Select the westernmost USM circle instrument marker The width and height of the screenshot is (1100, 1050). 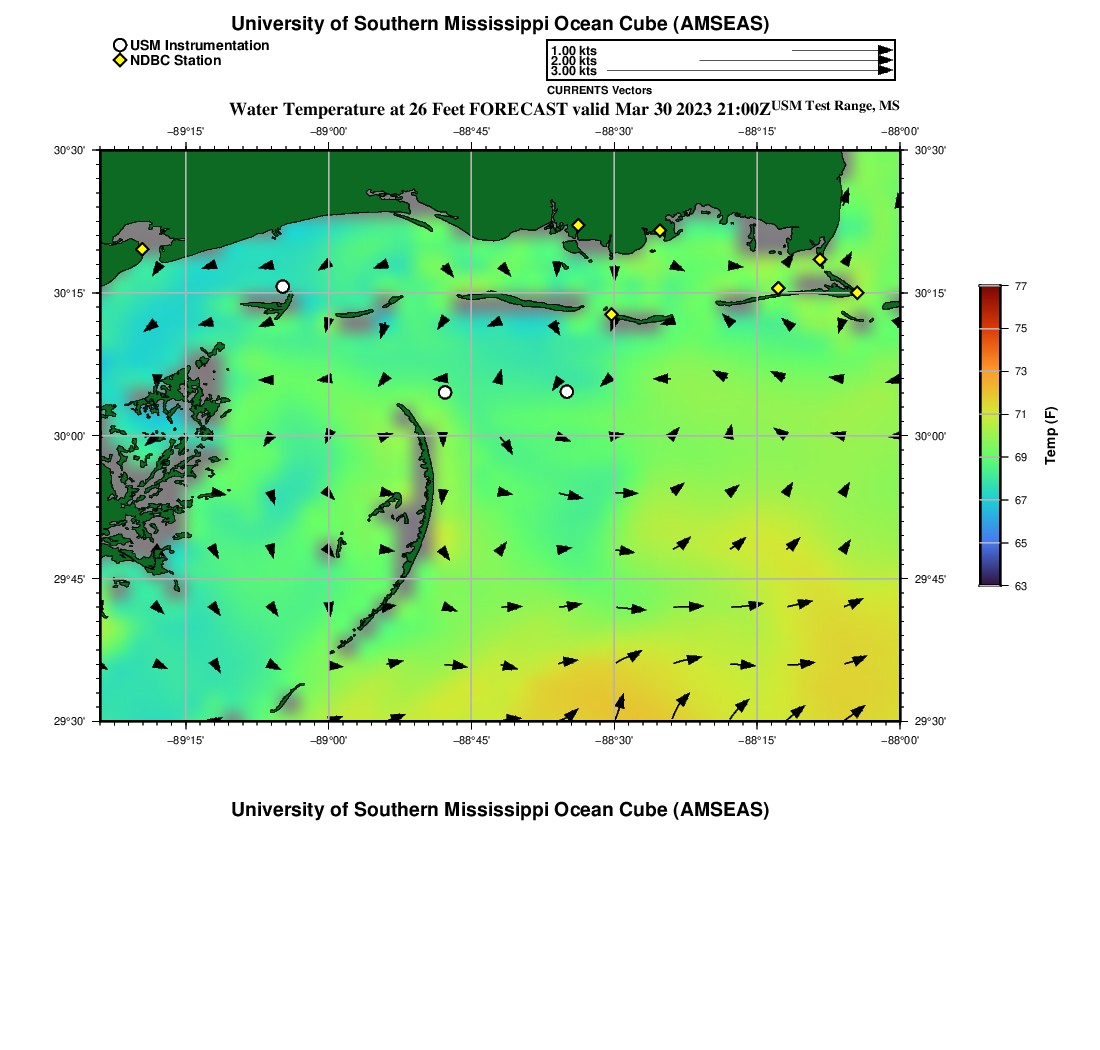(283, 287)
